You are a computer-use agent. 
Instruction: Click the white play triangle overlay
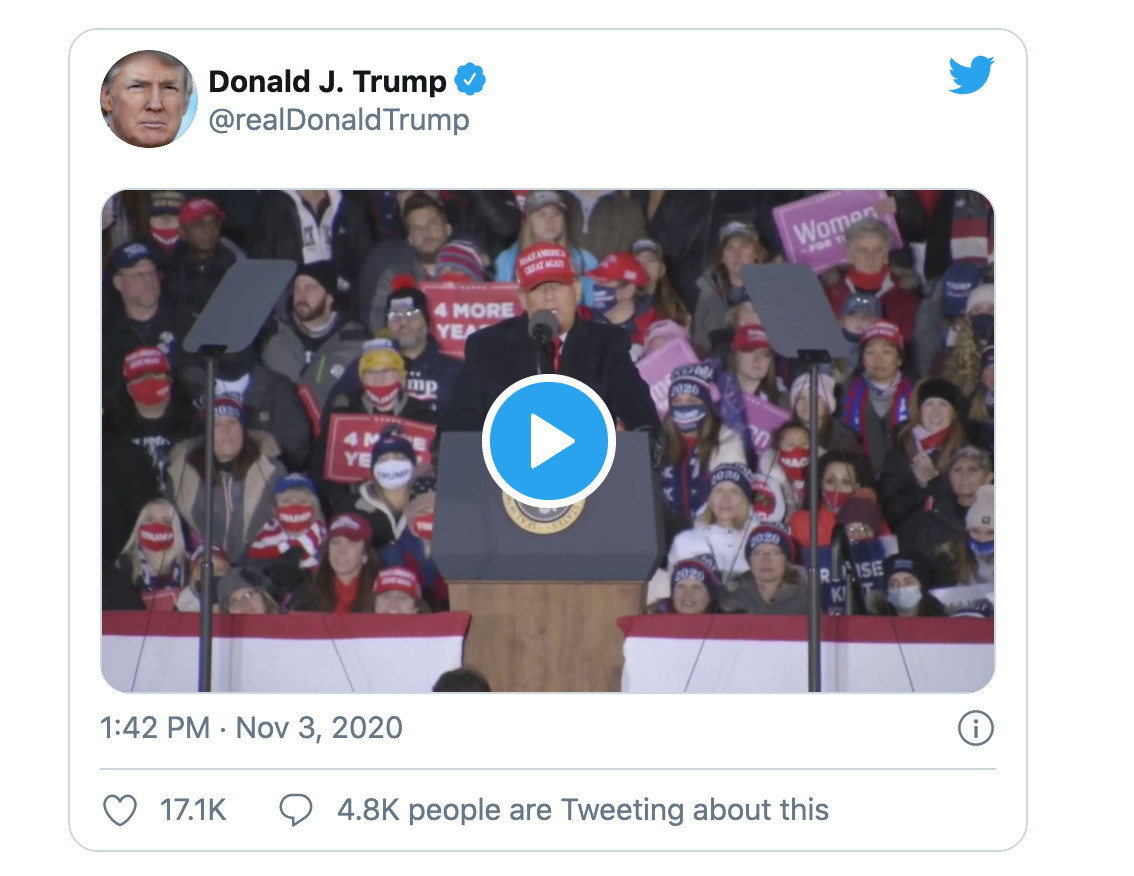(x=548, y=440)
